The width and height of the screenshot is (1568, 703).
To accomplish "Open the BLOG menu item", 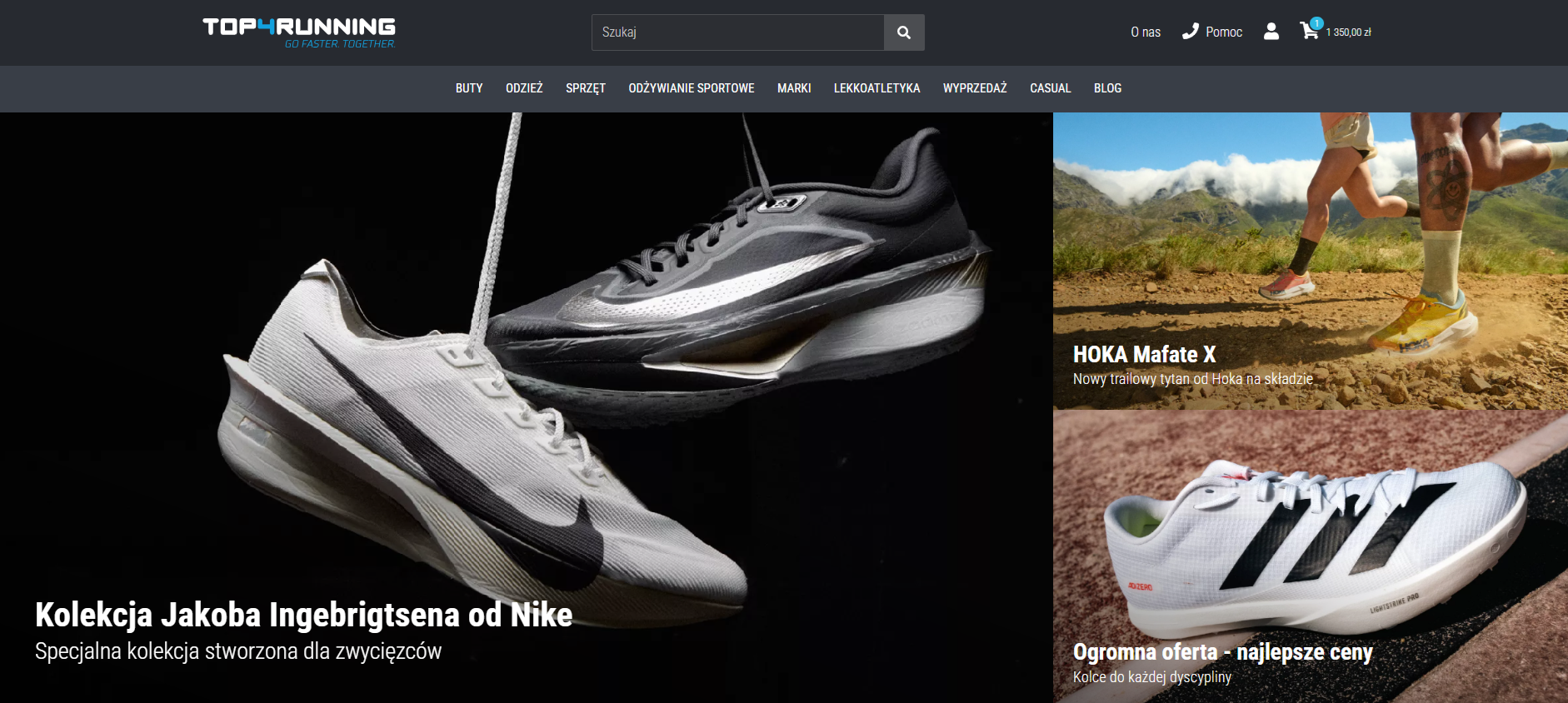I will tap(1107, 88).
